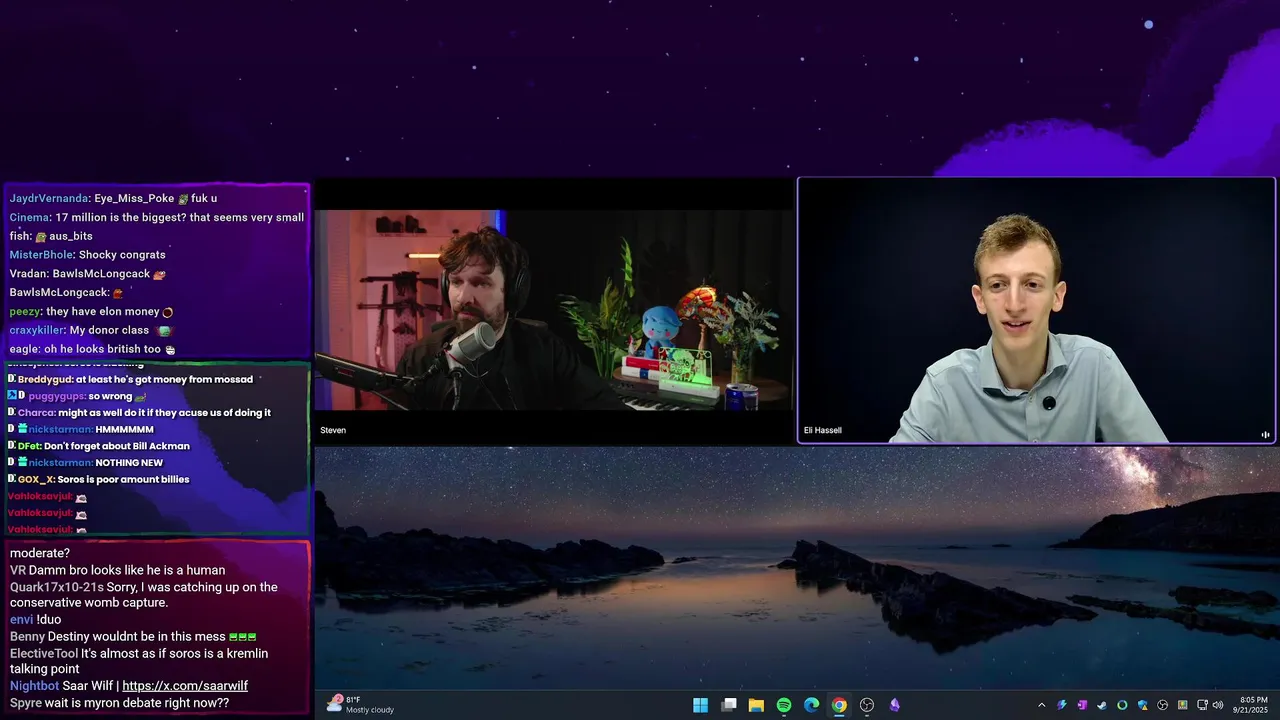
Task: Click the 'Eli Hassell' name label
Action: pos(823,430)
